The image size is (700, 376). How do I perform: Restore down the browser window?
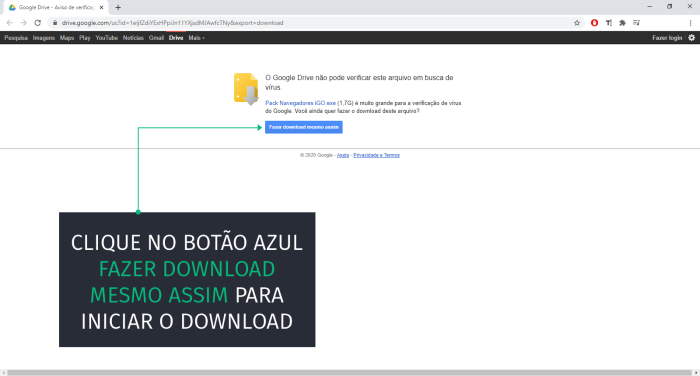(670, 7)
